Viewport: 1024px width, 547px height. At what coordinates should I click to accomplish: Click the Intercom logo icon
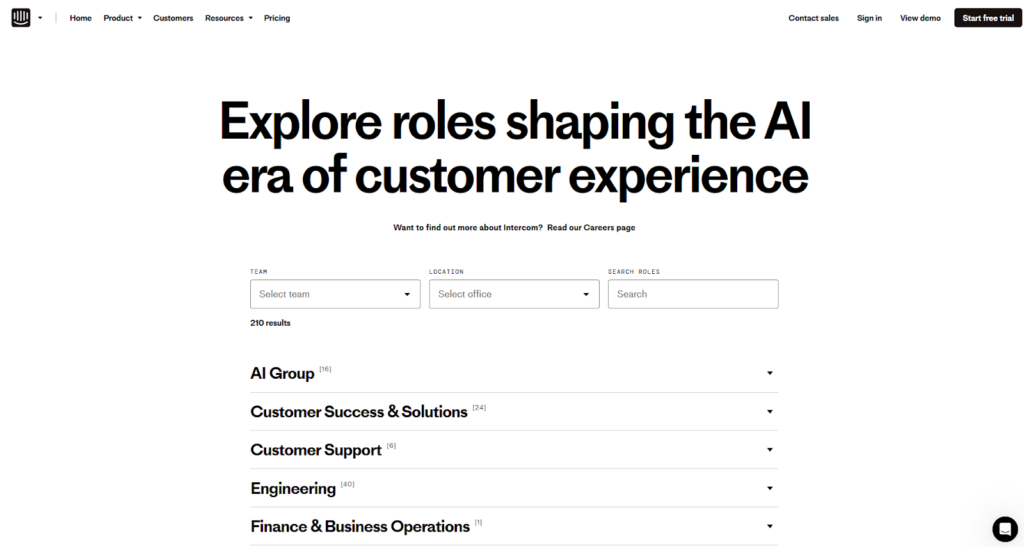(21, 18)
